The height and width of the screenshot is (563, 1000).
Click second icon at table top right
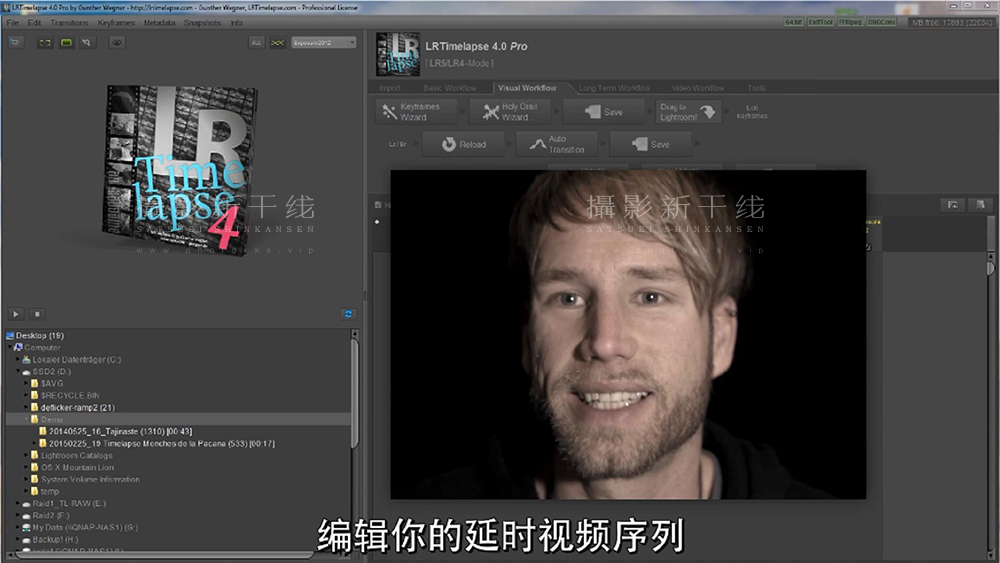[x=980, y=205]
